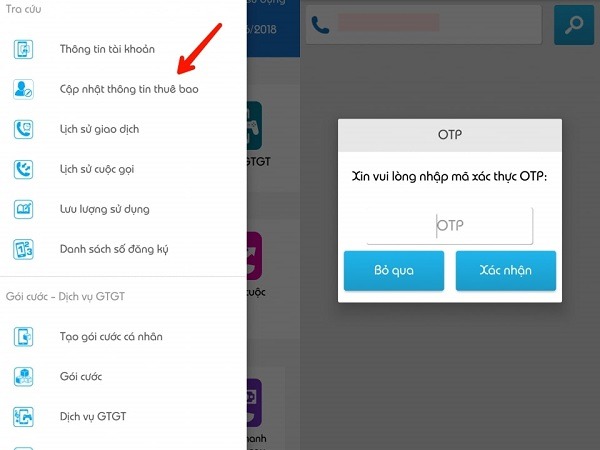The width and height of the screenshot is (600, 450).
Task: Click the Lịch sử giao dịch phone icon
Action: coord(23,129)
